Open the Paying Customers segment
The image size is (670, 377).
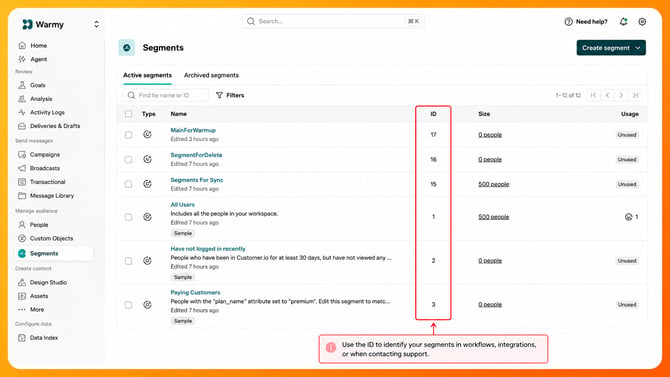click(x=195, y=292)
